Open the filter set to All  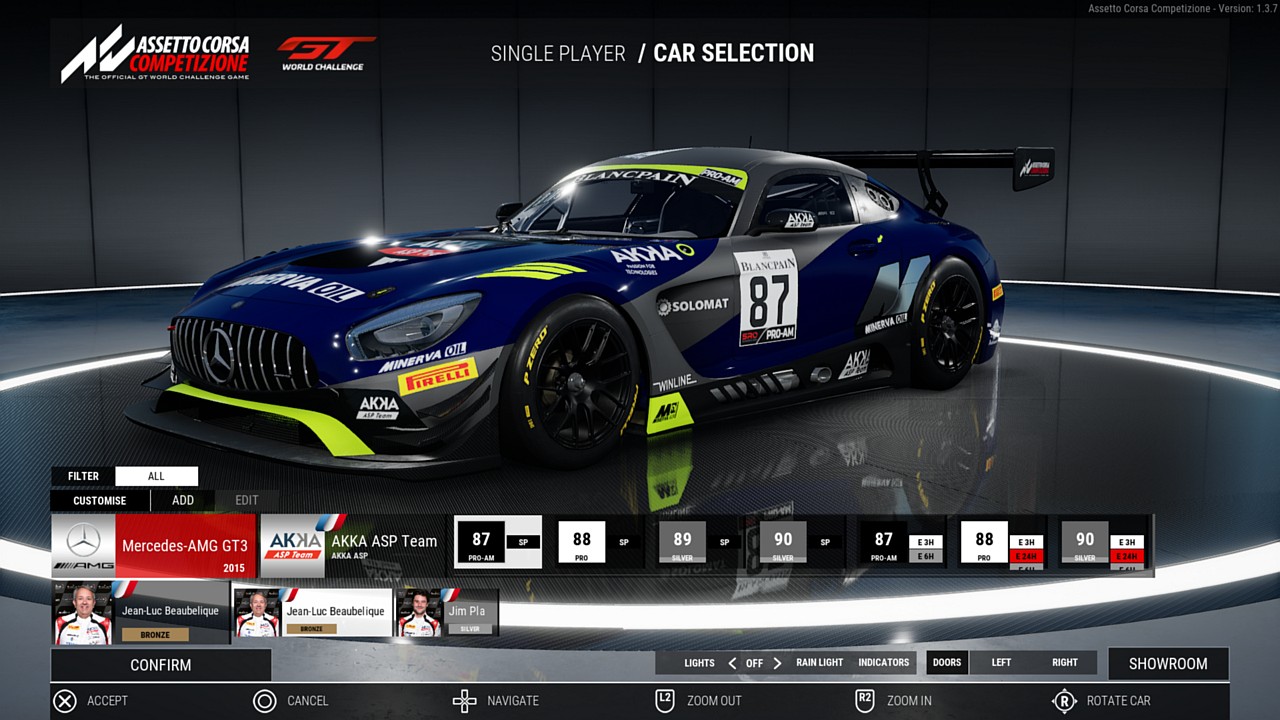(156, 476)
